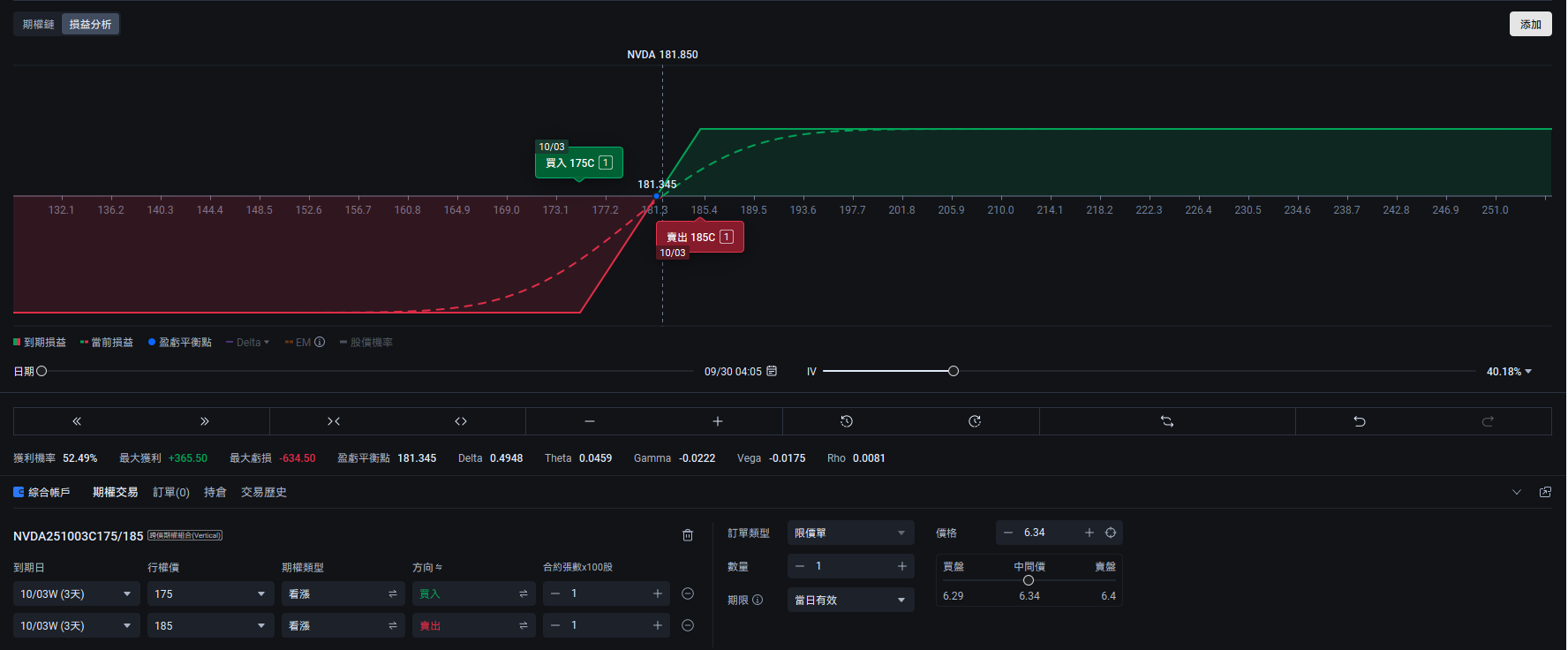Screen dimensions: 1568x650
Task: Click the shift strikes left double-chevron icon
Action: pos(77,421)
